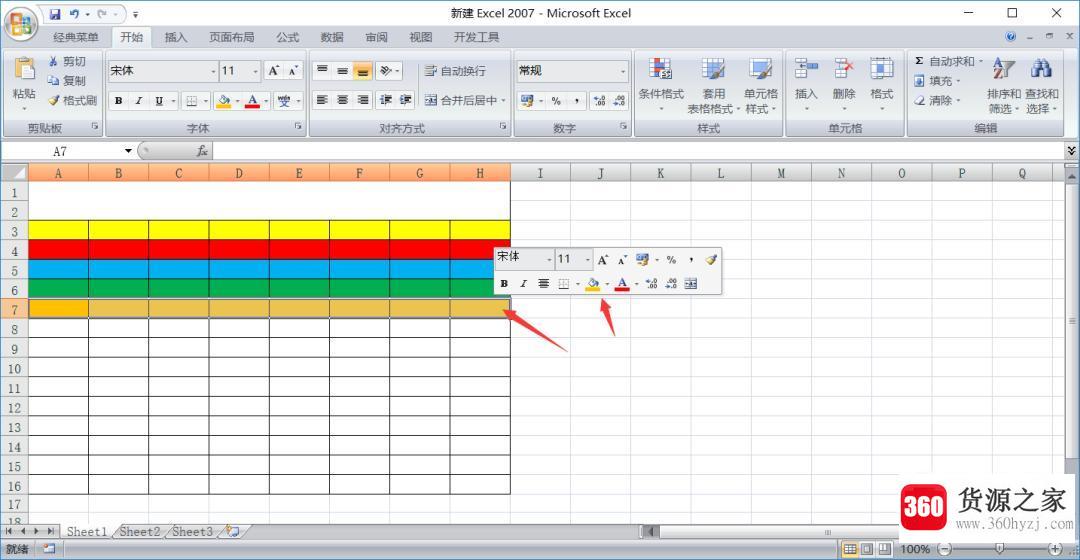Screen dimensions: 1080x560
Task: Click AutoSum (自动求和)
Action: pos(948,61)
